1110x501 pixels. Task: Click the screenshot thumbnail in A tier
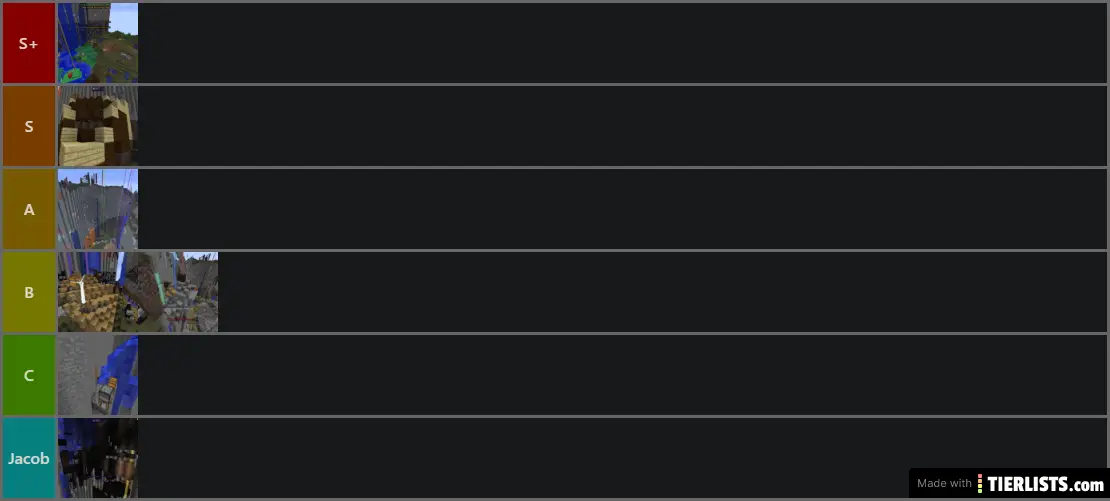98,209
